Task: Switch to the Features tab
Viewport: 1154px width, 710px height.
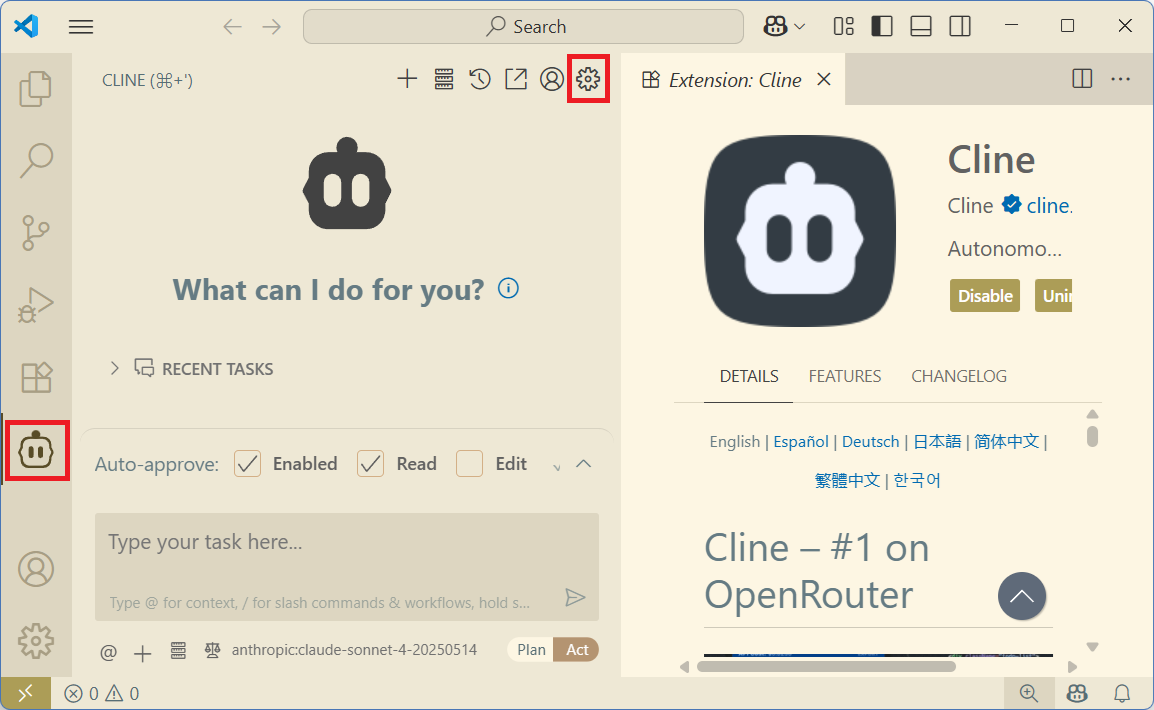Action: (x=845, y=376)
